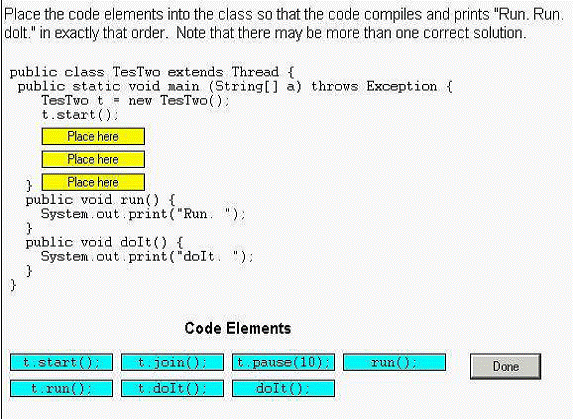Select the doIt(); code element without the t. prefix
This screenshot has width=573, height=419.
pyautogui.click(x=284, y=388)
